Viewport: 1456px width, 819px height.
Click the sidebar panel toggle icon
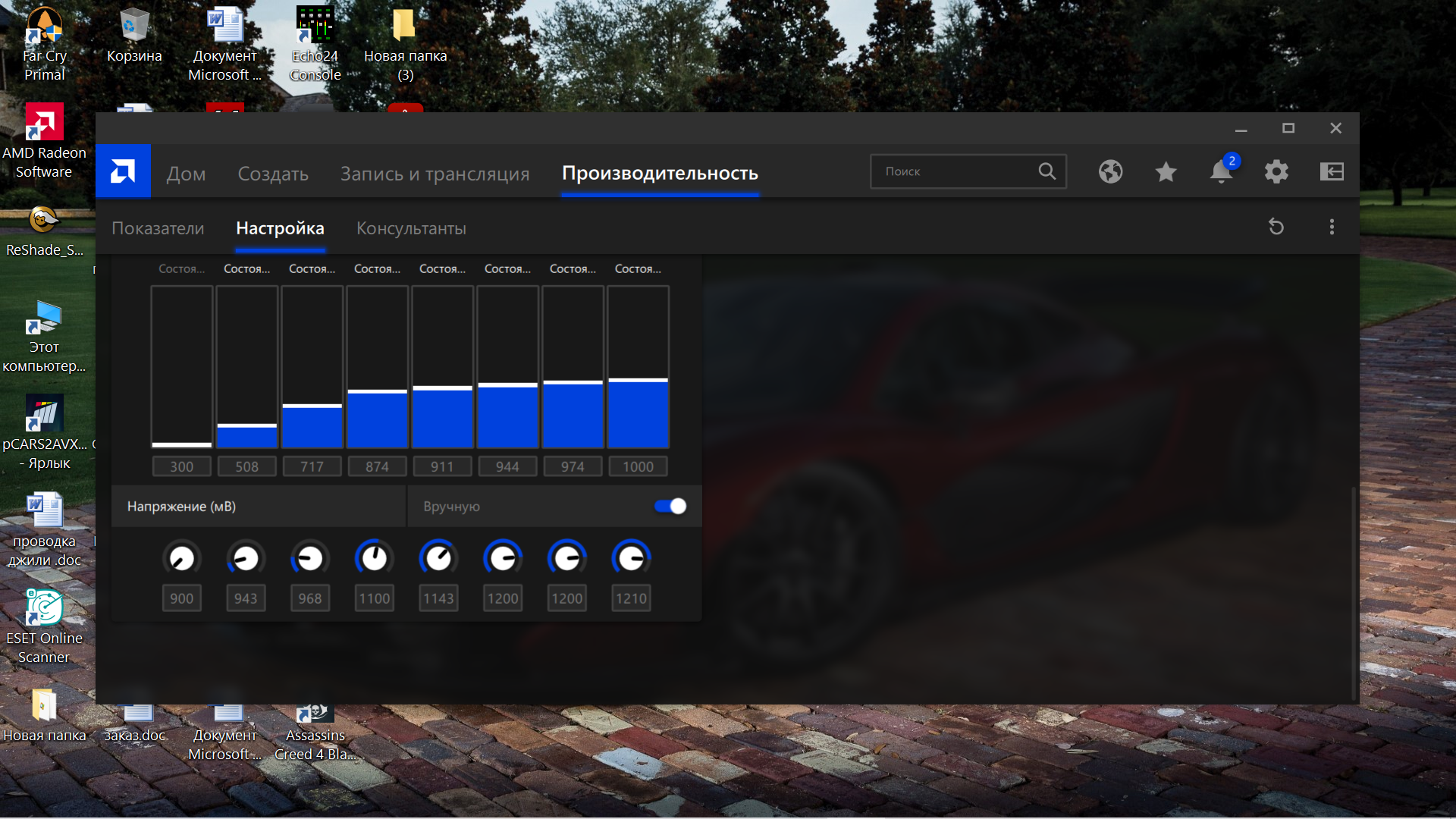click(x=1332, y=172)
